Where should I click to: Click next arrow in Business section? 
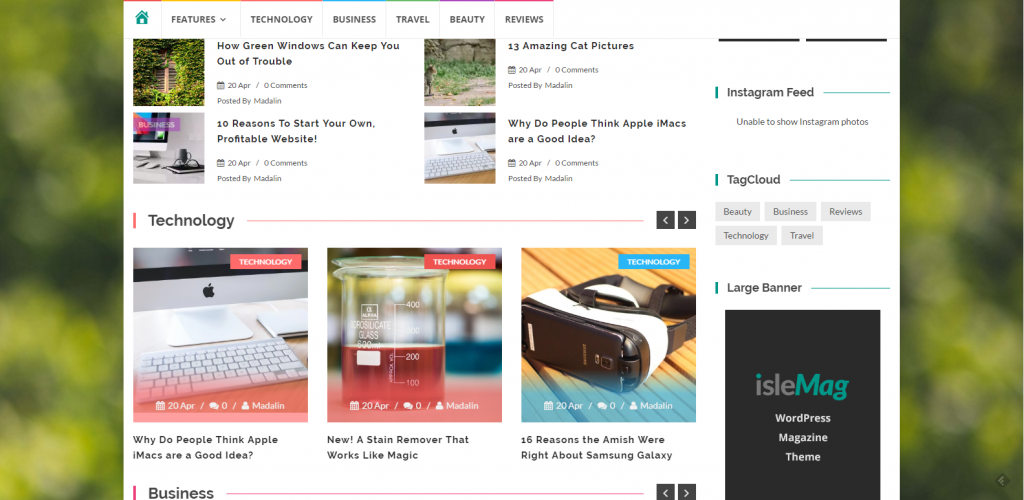click(686, 492)
